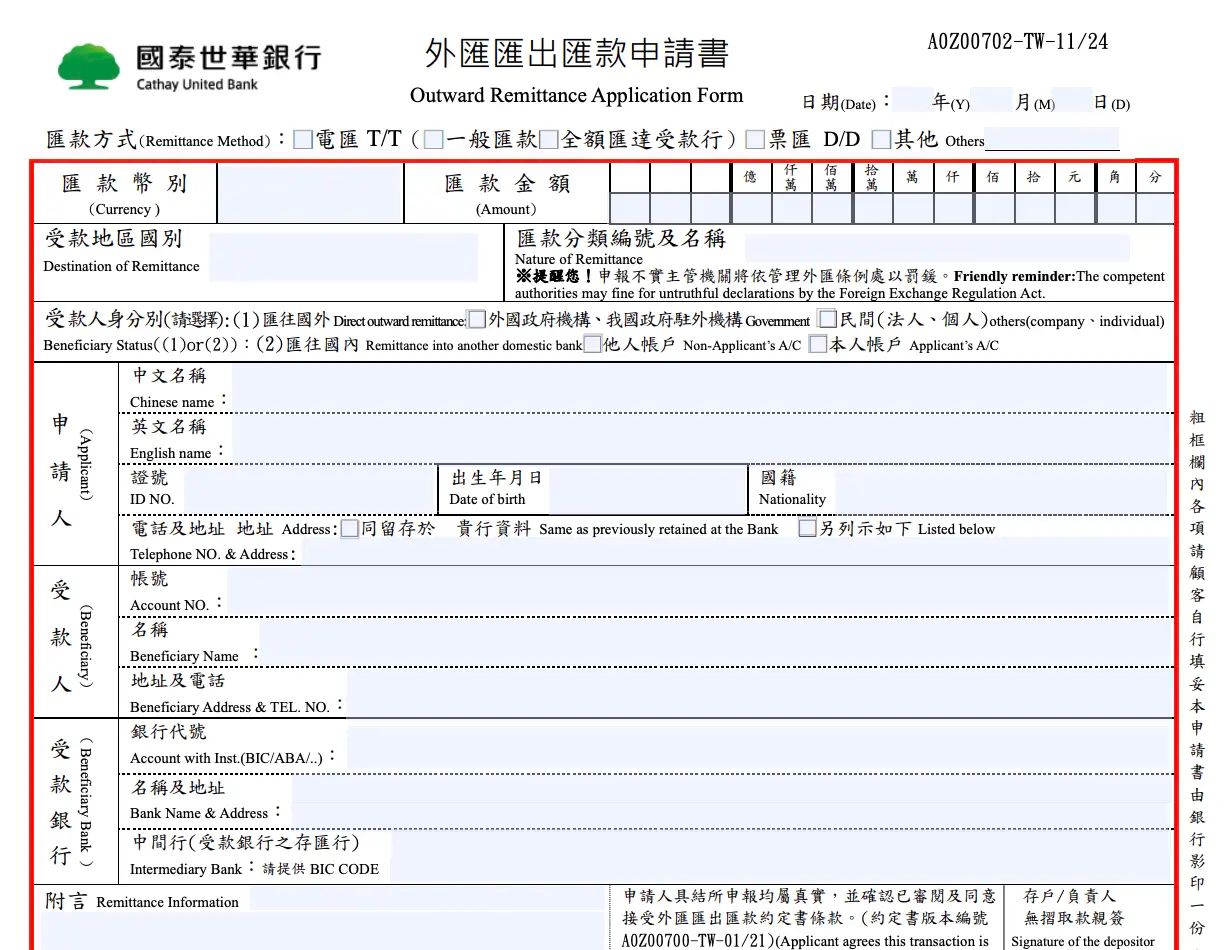Check the 電匯 T/T remittance method box
Viewport: 1228px width, 950px height.
point(303,140)
